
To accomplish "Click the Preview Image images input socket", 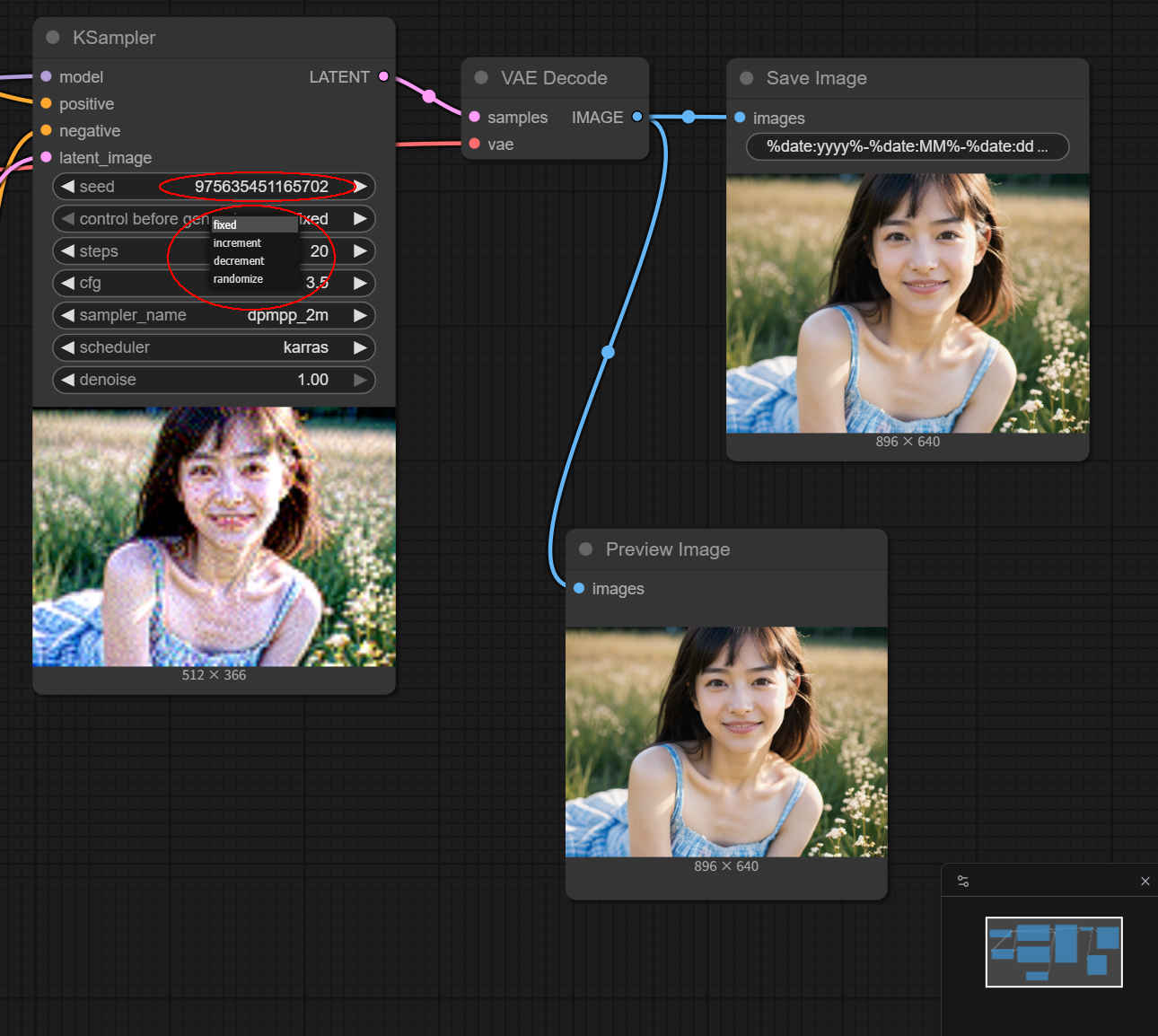I will click(579, 588).
